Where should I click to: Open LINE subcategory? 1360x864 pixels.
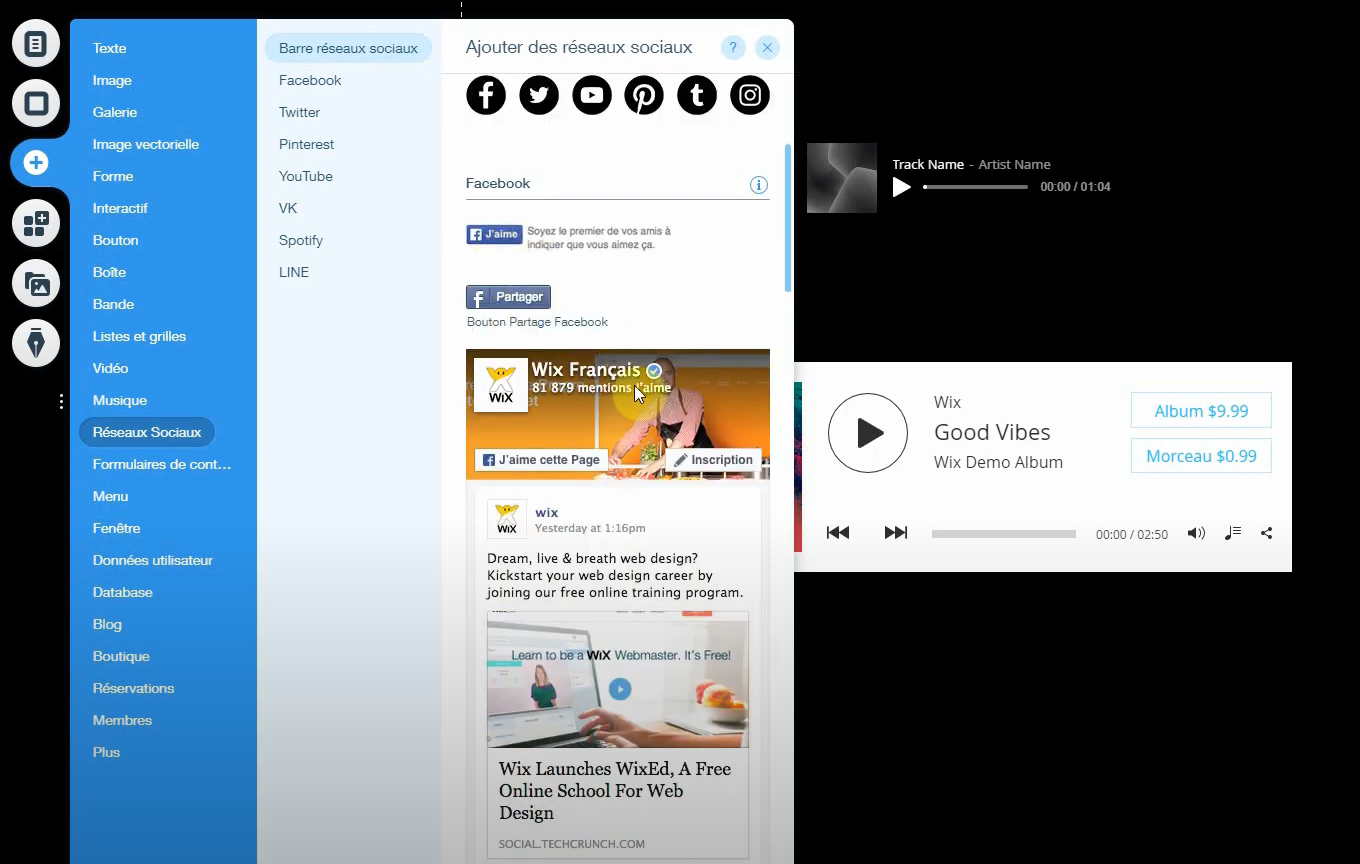[x=294, y=272]
